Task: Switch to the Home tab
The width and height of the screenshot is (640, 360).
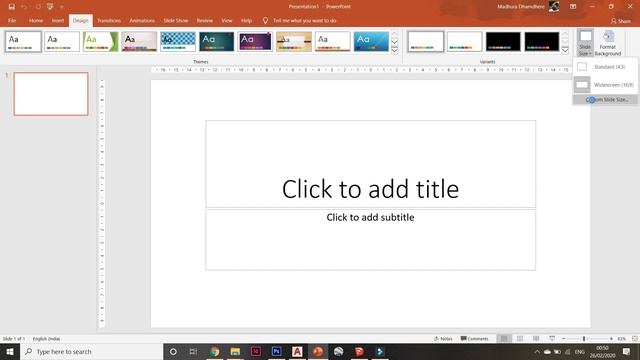Action: tap(36, 20)
